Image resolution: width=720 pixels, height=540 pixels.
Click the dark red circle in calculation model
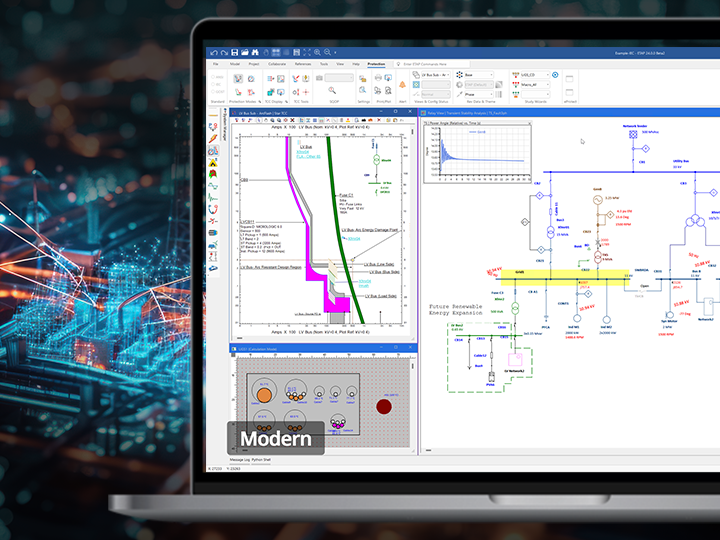(x=383, y=406)
